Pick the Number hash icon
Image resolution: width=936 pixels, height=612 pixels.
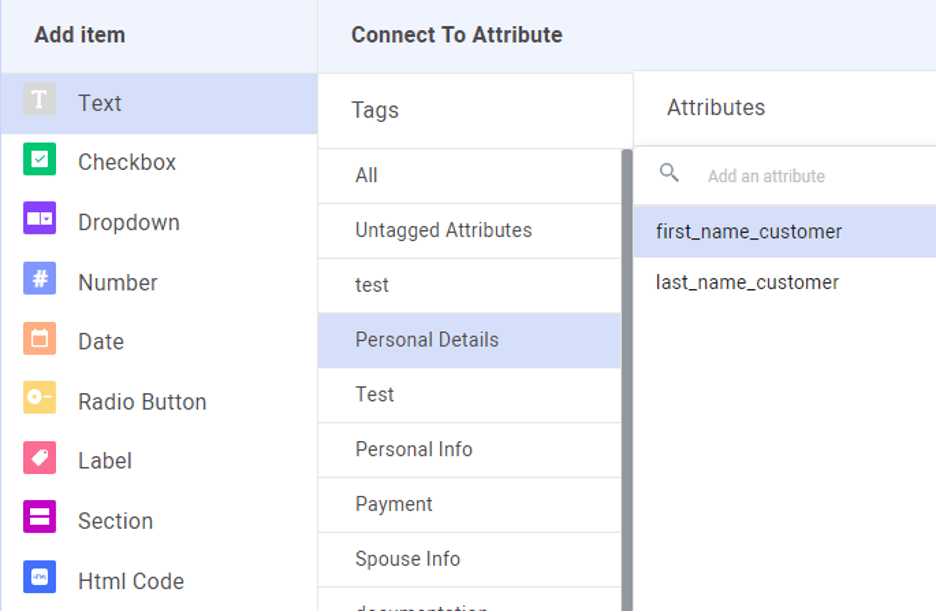point(40,279)
